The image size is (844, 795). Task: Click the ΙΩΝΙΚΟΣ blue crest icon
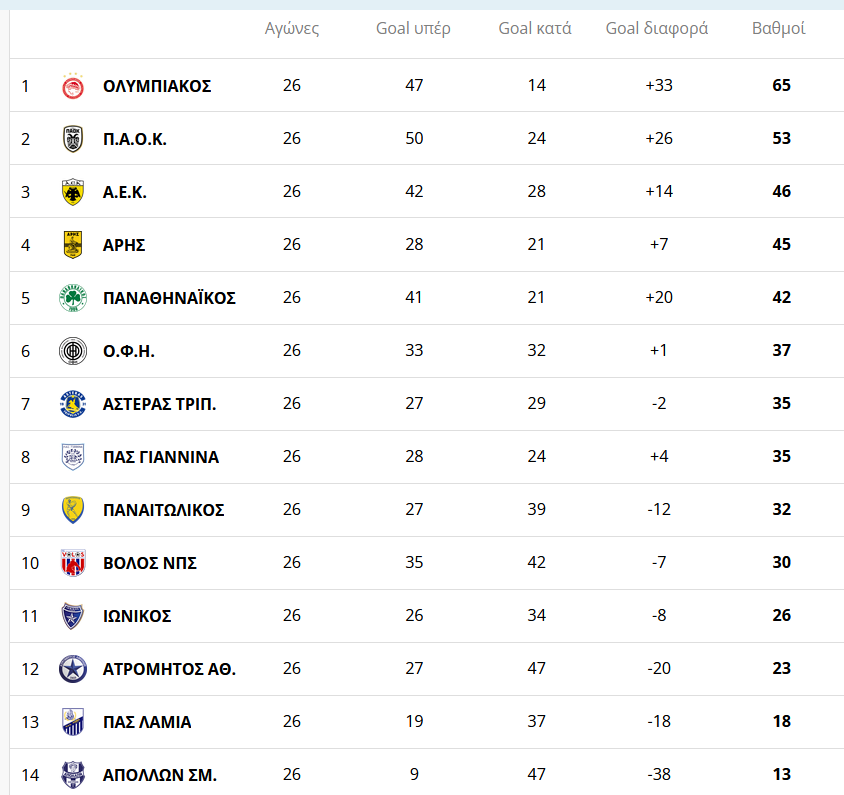point(73,616)
